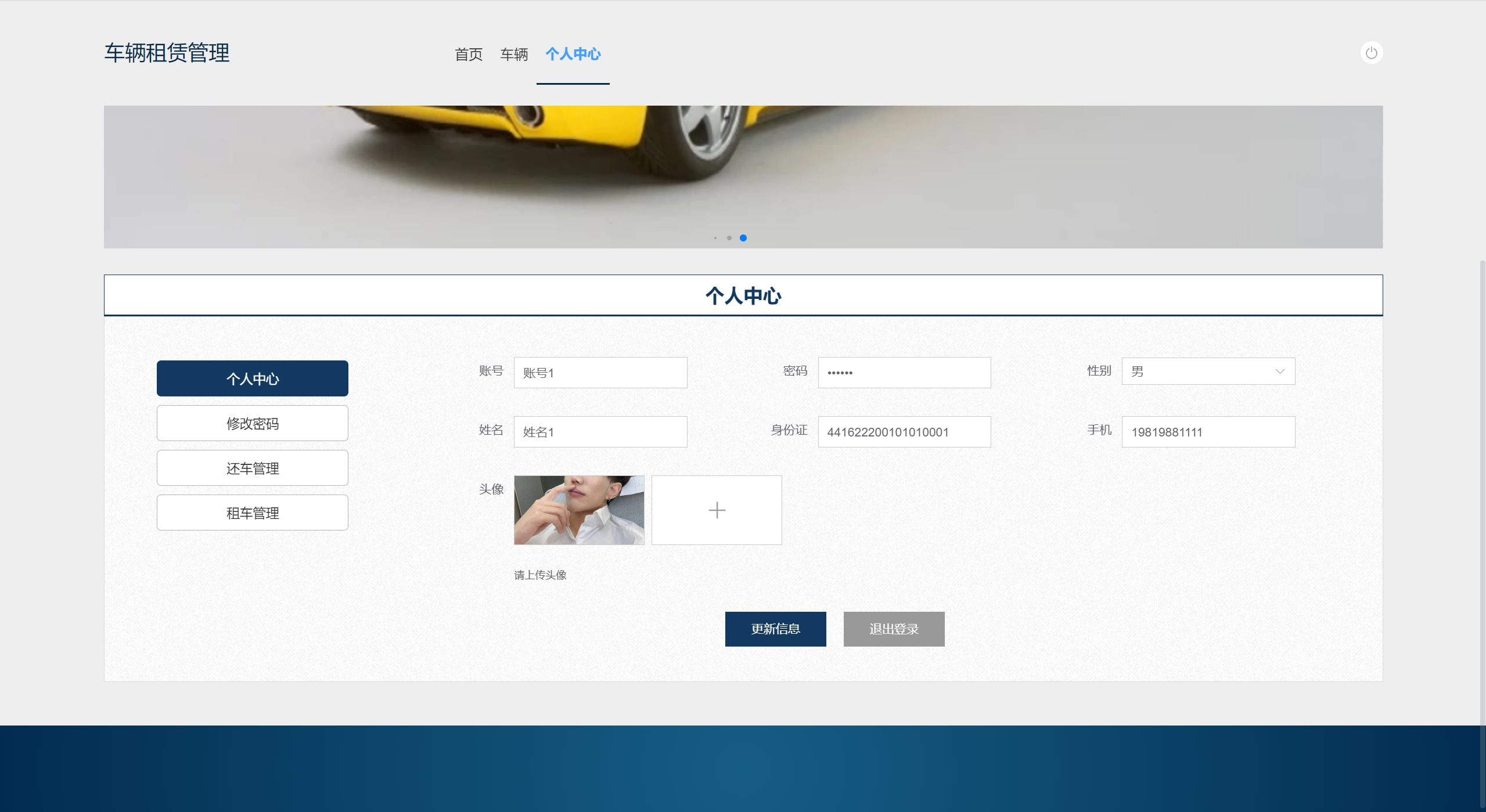The image size is (1486, 812).
Task: Click the plus icon to upload avatar
Action: 717,510
